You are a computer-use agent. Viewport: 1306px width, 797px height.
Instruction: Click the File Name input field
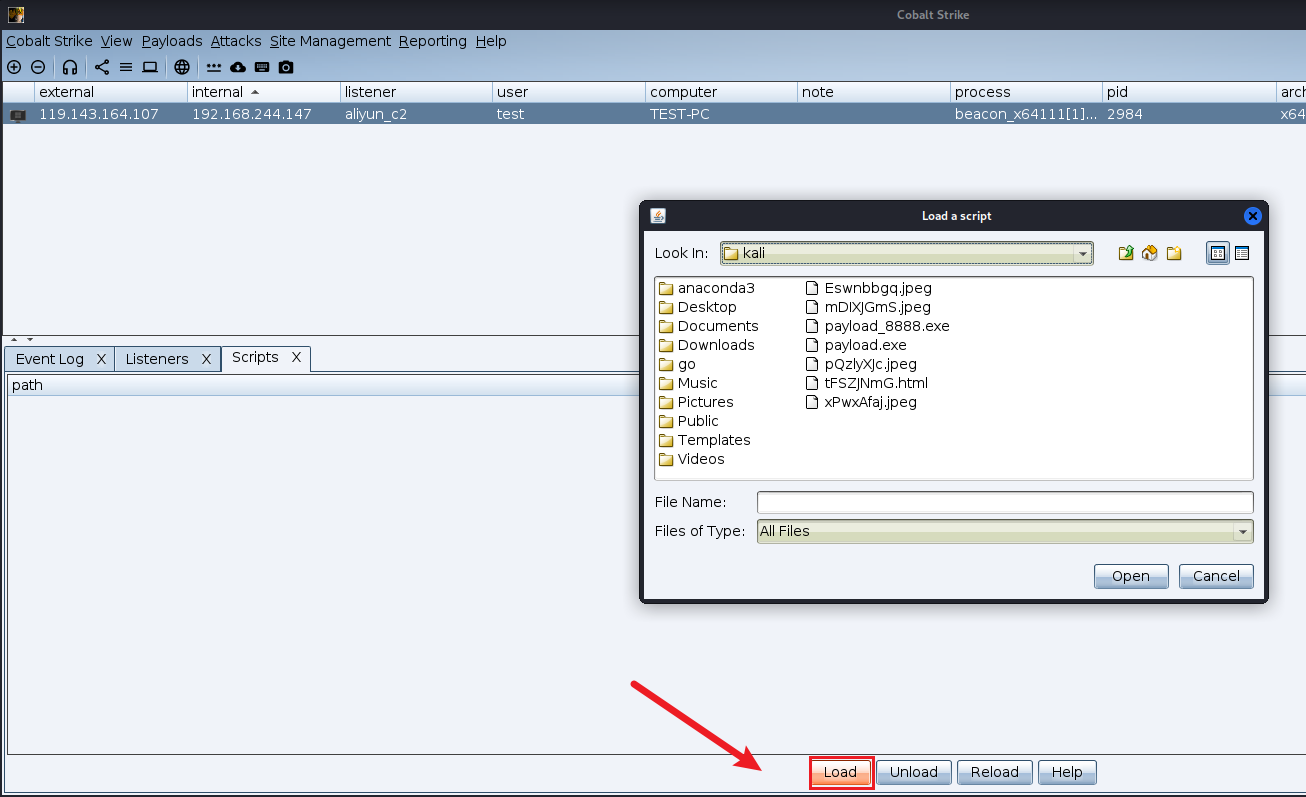(x=1005, y=502)
